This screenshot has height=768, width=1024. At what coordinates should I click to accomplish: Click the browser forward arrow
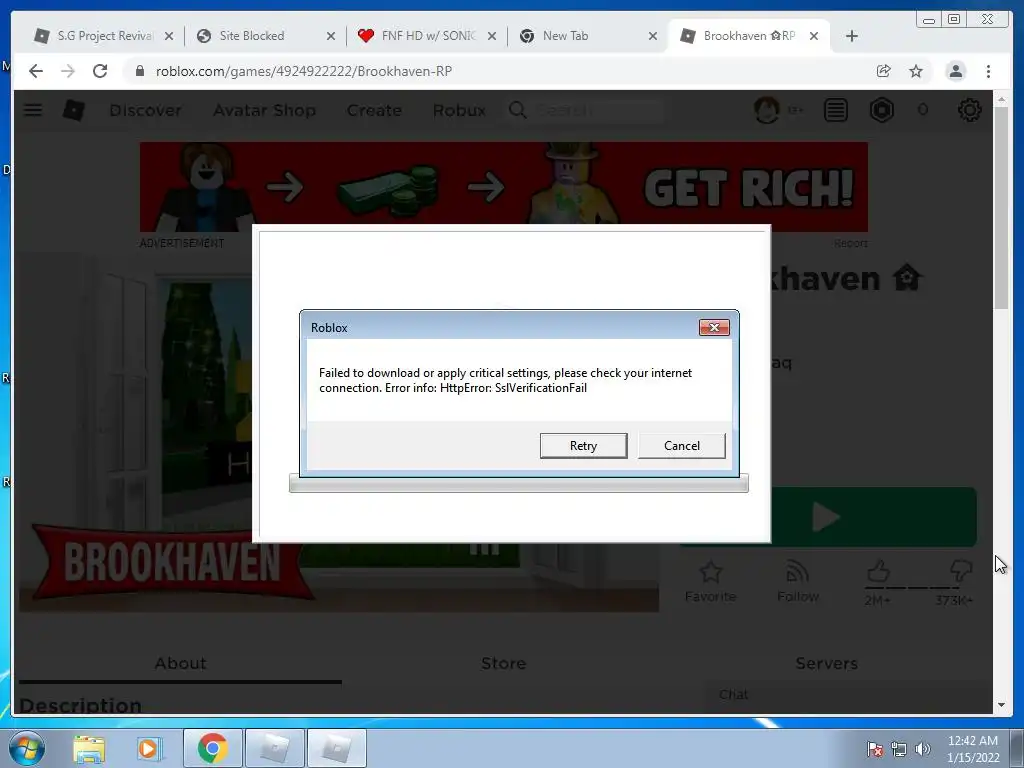click(68, 71)
